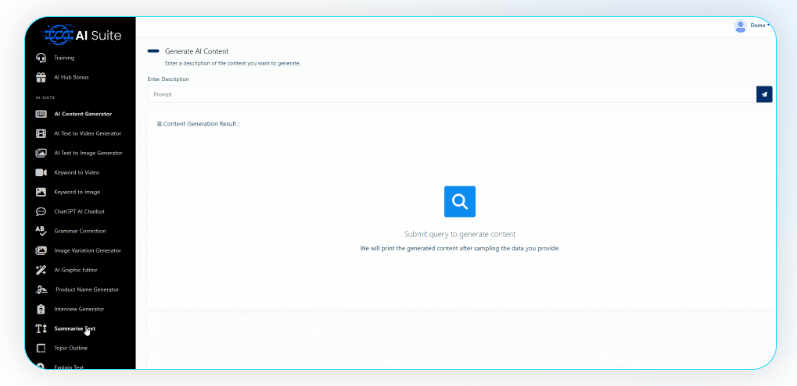The height and width of the screenshot is (386, 797).
Task: Click the Keyword to Video camera icon
Action: click(x=41, y=172)
